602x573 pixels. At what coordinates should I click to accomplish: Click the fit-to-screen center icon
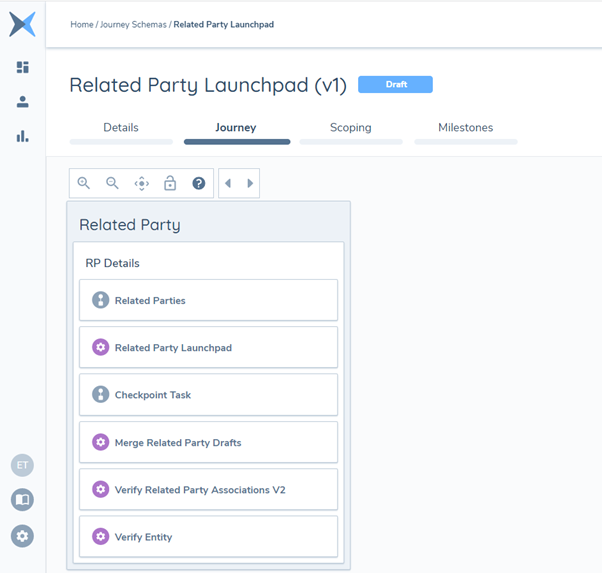(141, 183)
